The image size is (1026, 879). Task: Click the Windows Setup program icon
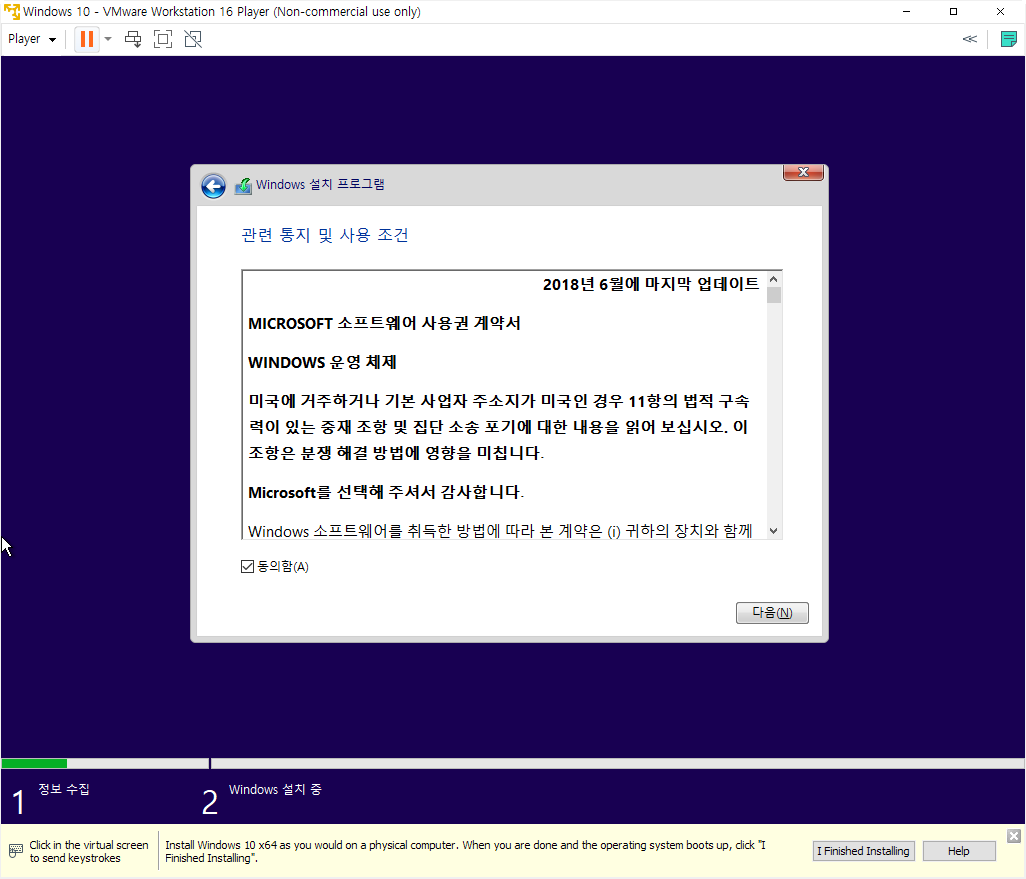[243, 186]
